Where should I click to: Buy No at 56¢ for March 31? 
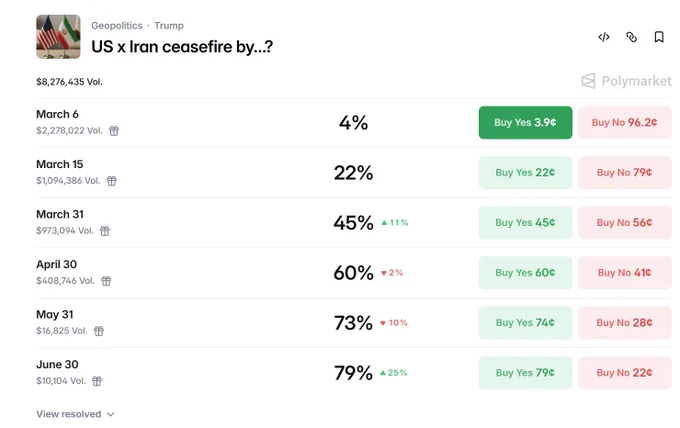(x=624, y=222)
